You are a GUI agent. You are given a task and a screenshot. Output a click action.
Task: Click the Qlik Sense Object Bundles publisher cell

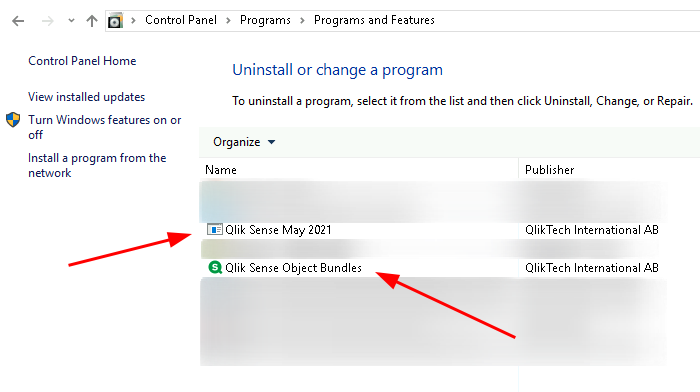592,268
